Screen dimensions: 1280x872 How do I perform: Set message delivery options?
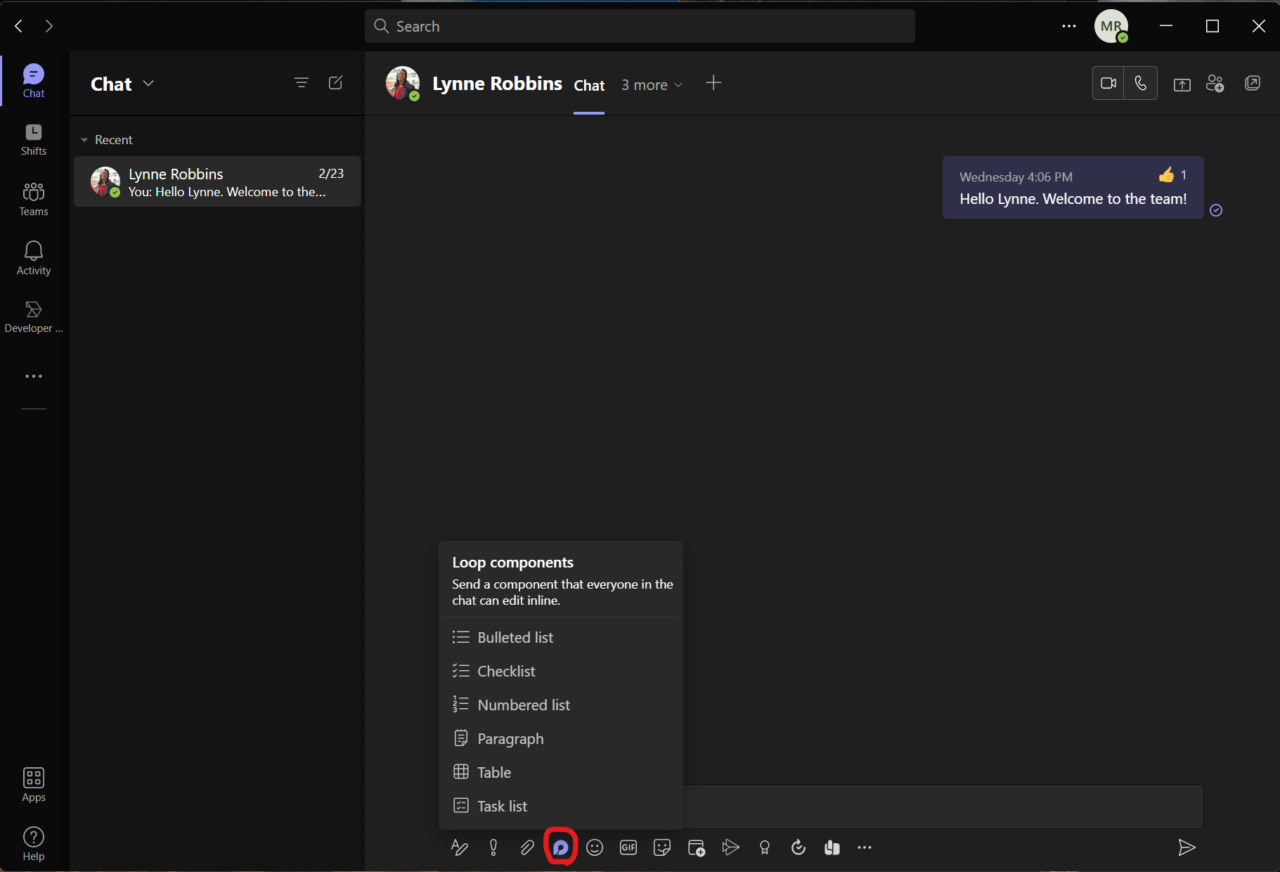(731, 847)
